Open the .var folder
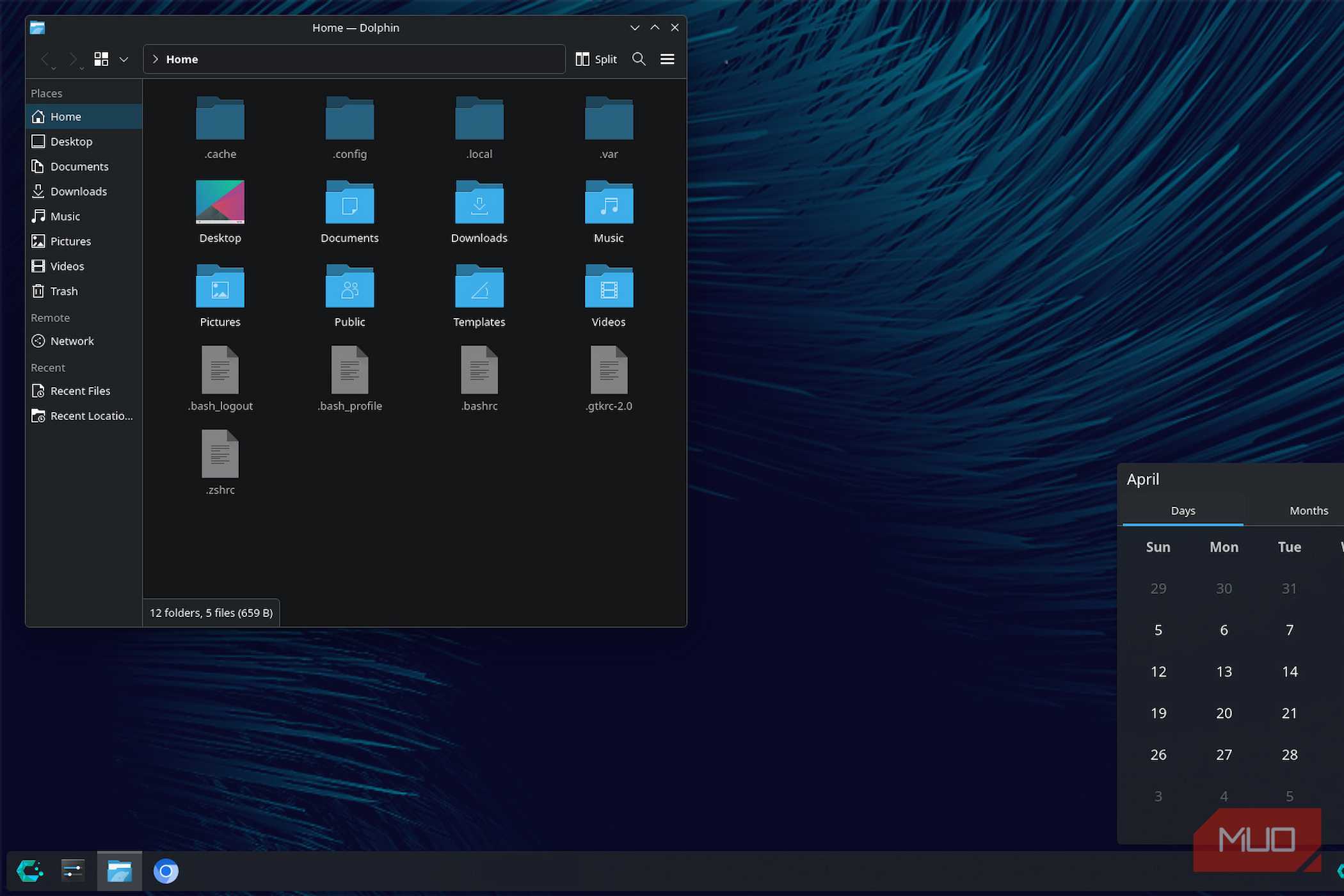Viewport: 1344px width, 896px height. (609, 119)
